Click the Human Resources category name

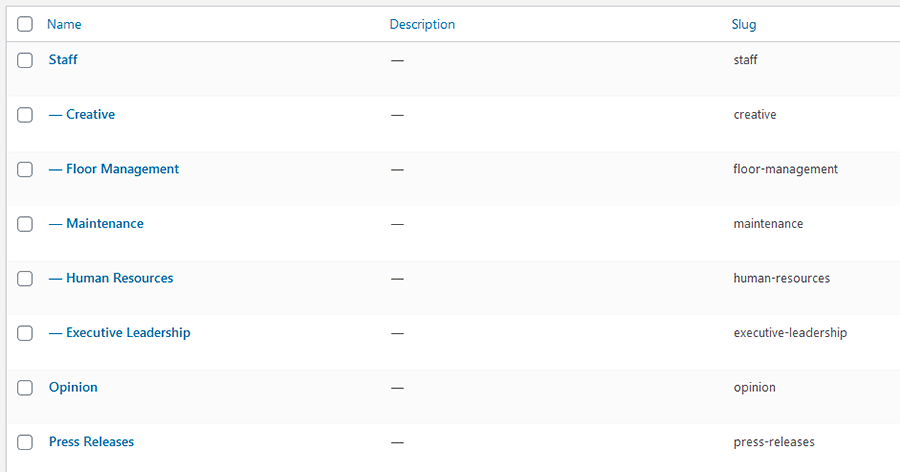coord(119,279)
